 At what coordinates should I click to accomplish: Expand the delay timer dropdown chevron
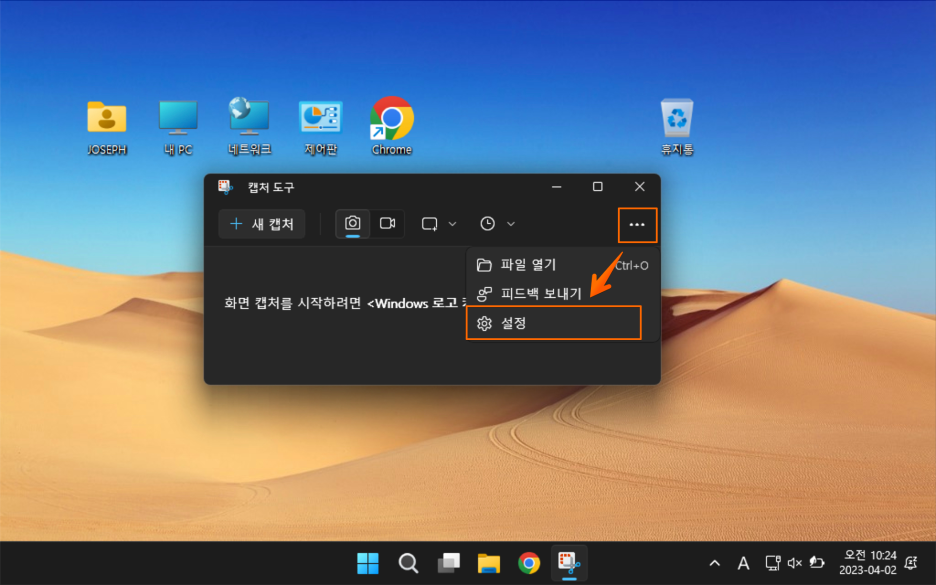tap(511, 224)
